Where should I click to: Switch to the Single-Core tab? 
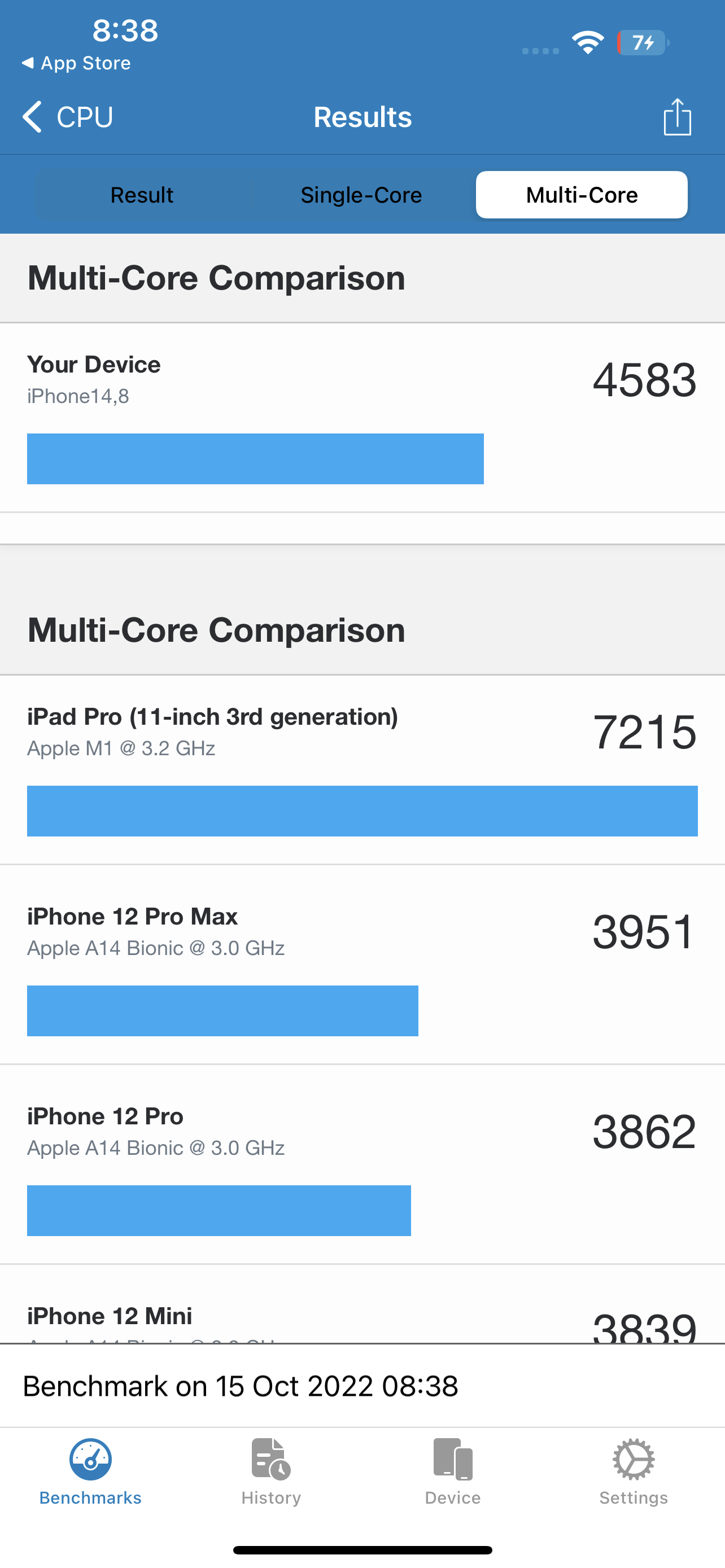[361, 194]
